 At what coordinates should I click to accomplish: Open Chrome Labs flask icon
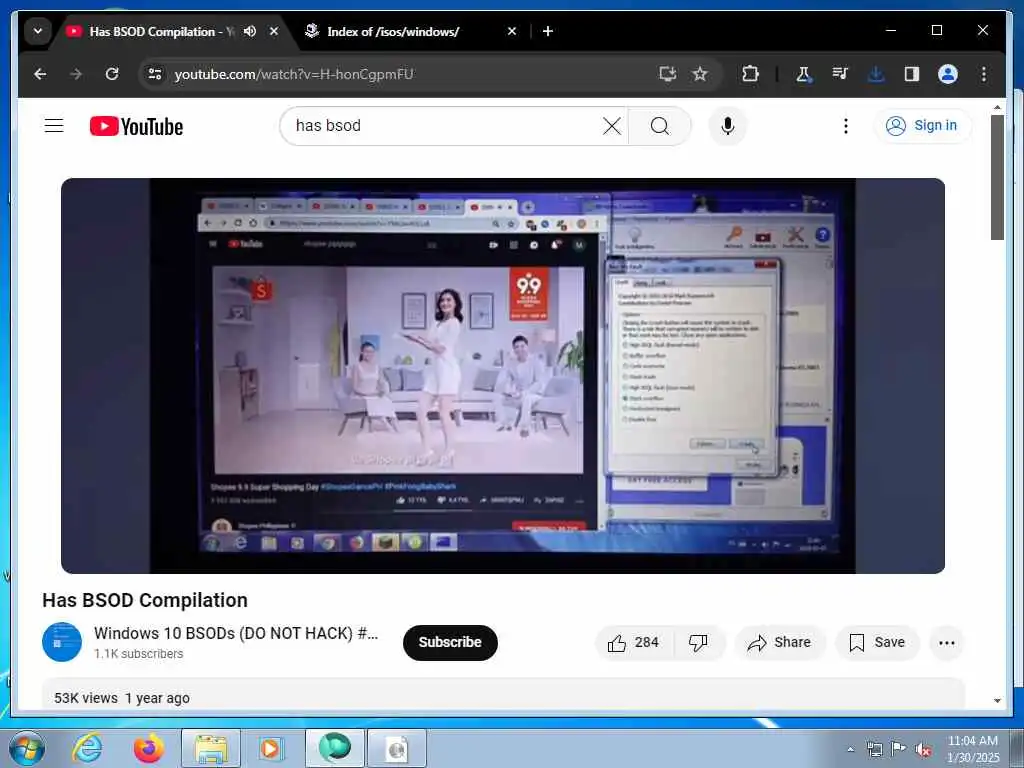(x=803, y=74)
